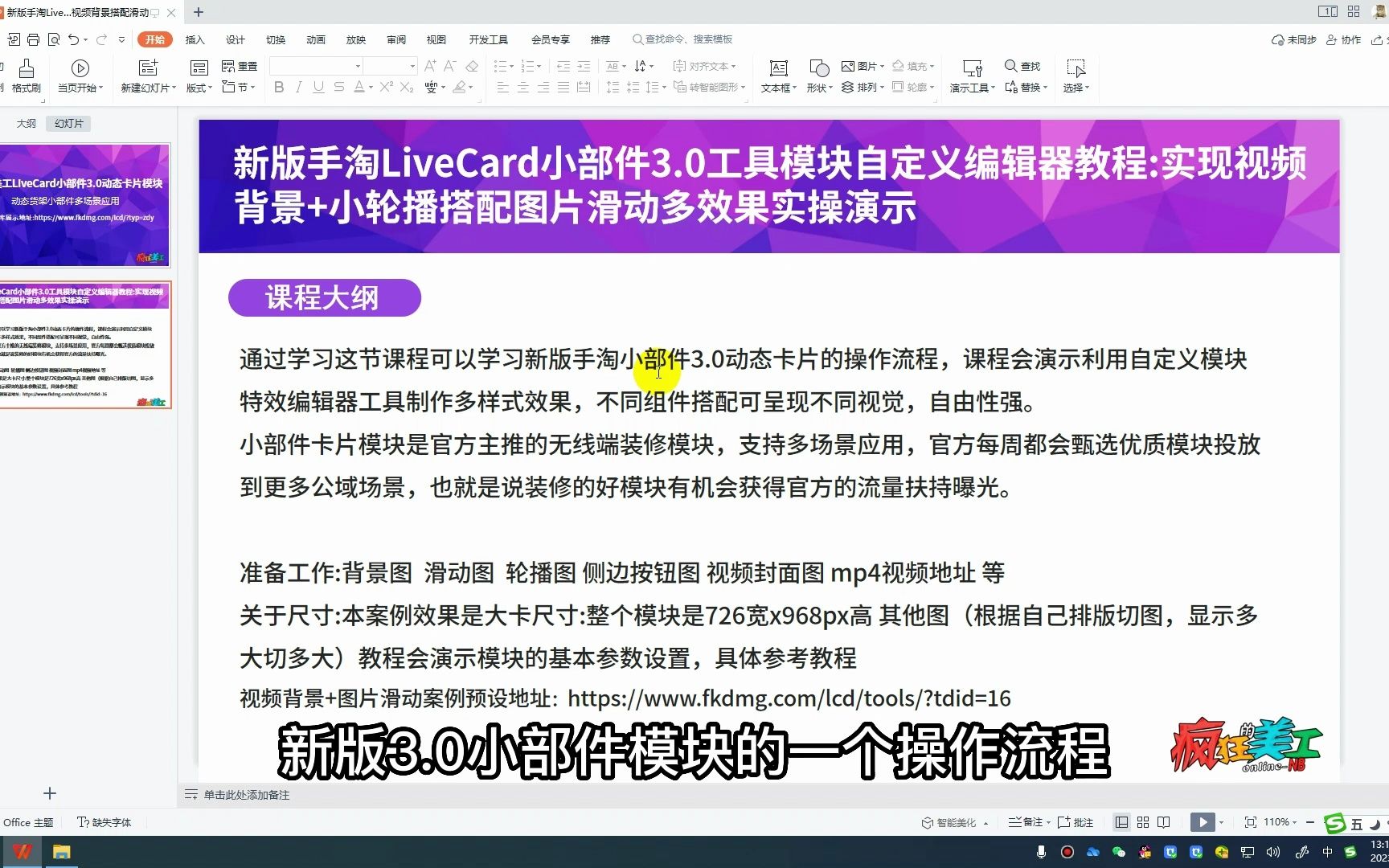Toggle align text left
This screenshot has width=1389, height=868.
[503, 87]
